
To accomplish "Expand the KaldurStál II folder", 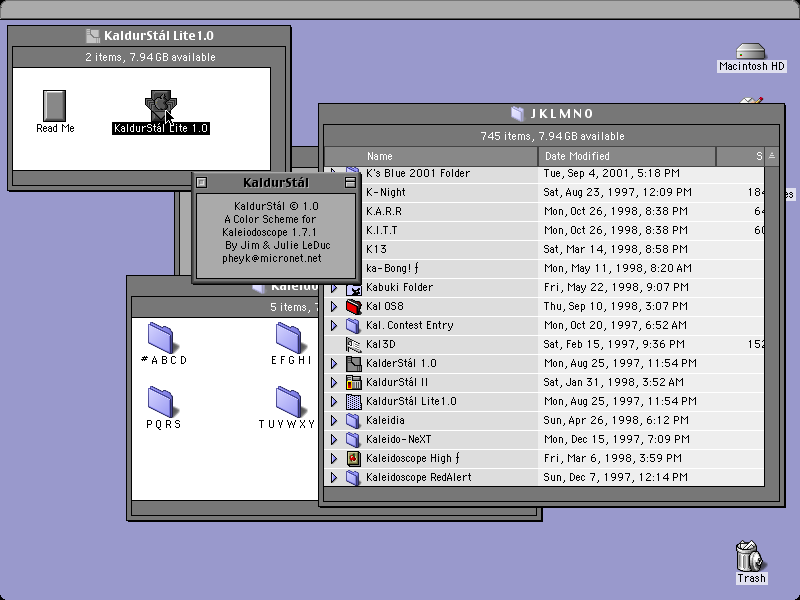I will [334, 383].
